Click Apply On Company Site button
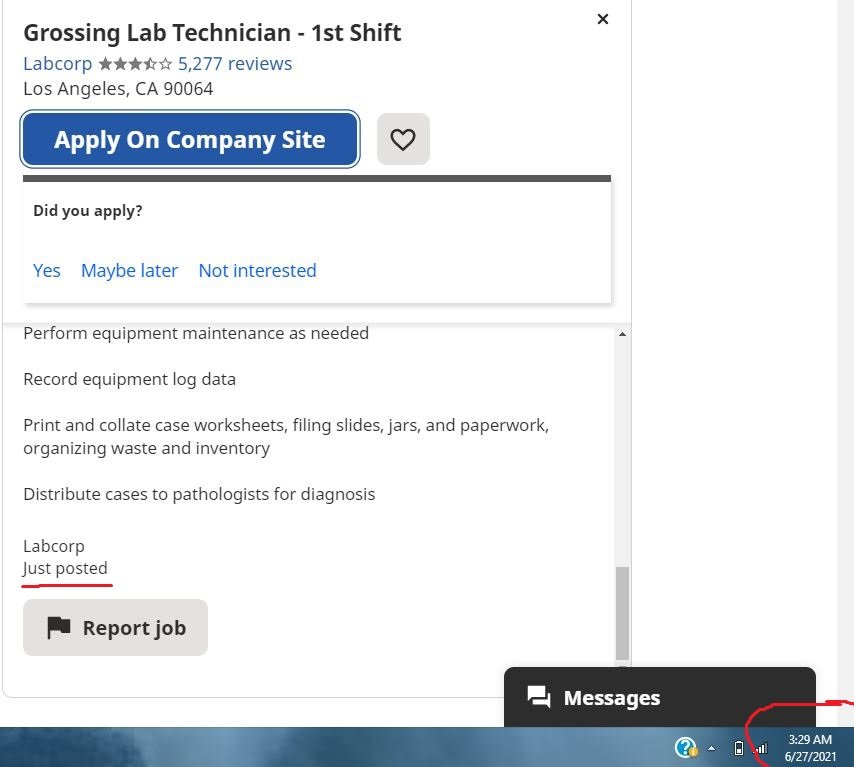 pos(190,139)
